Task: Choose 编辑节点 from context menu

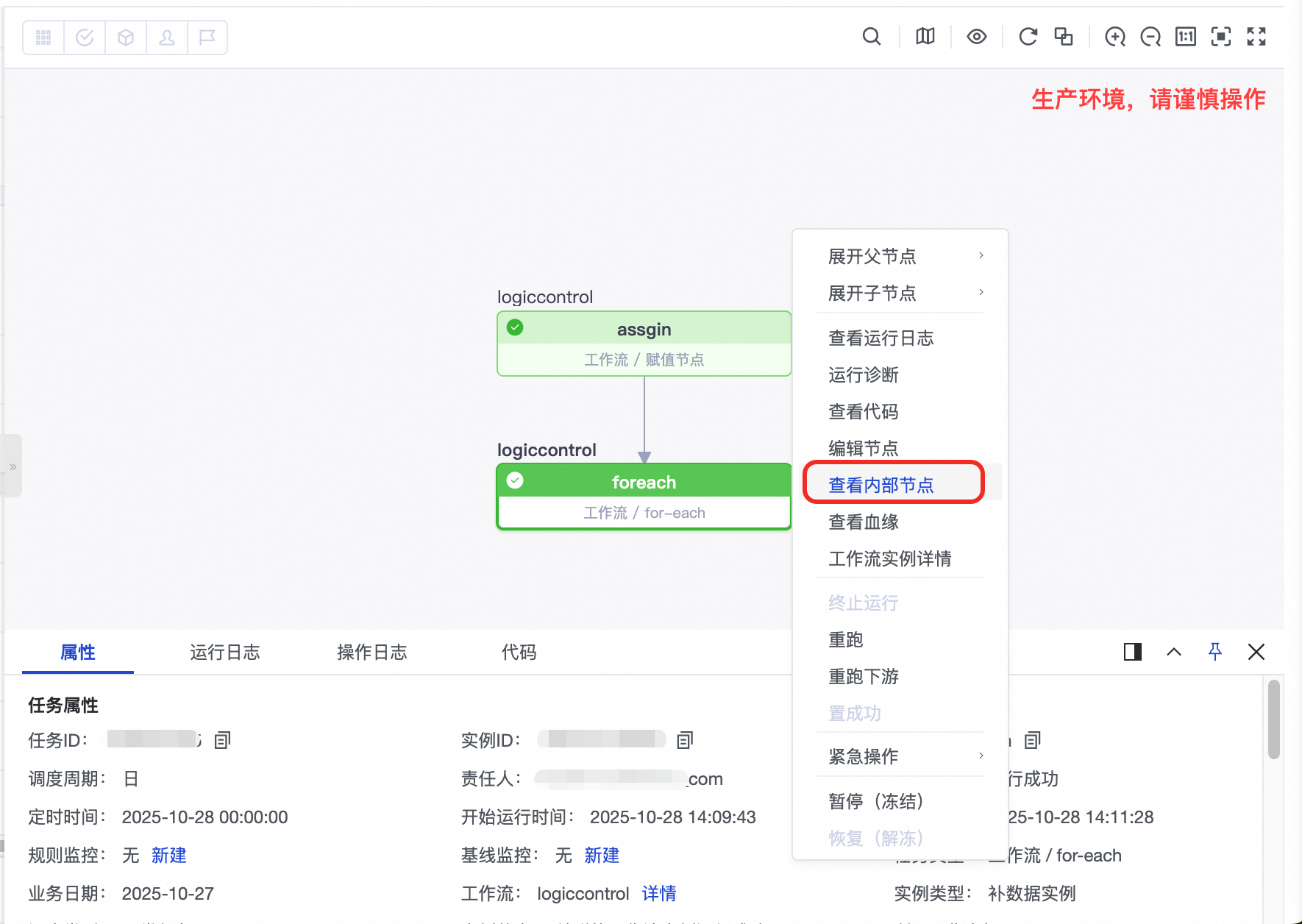Action: 864,448
